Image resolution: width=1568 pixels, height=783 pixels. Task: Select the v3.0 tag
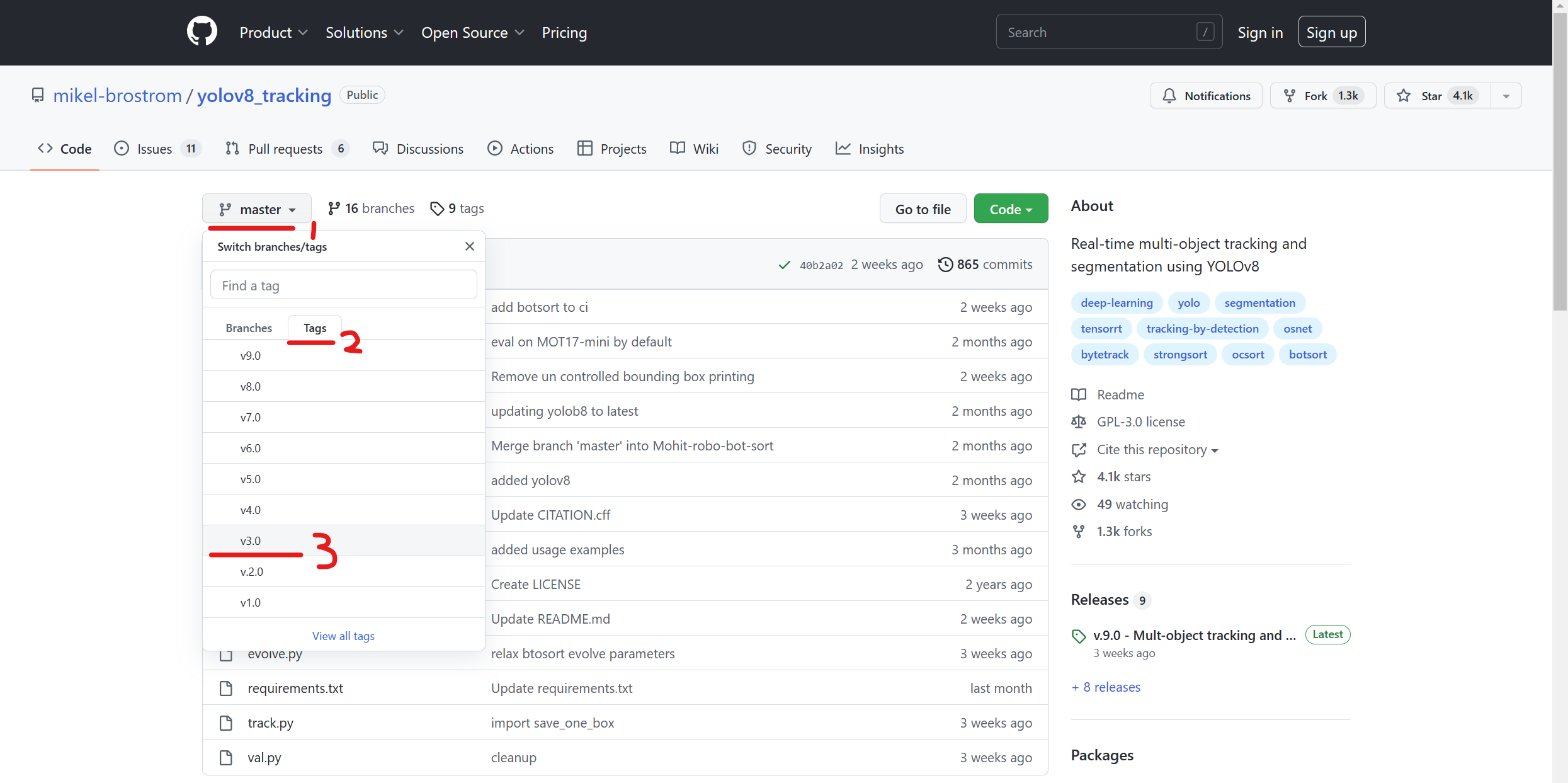(251, 540)
